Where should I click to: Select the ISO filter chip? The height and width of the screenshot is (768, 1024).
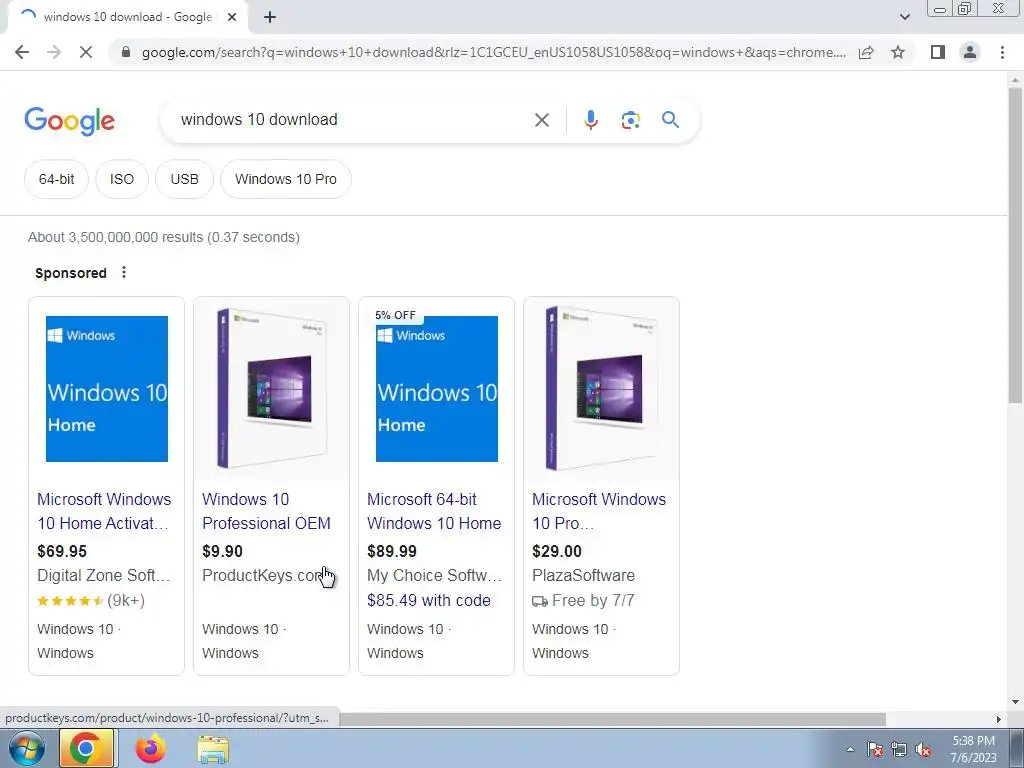[121, 179]
